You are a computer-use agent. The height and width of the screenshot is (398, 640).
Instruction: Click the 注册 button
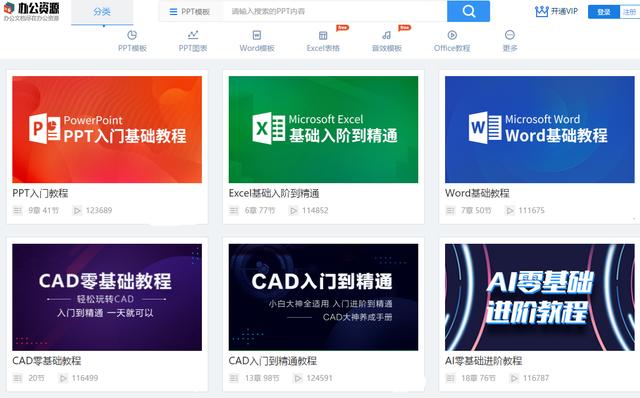(630, 12)
